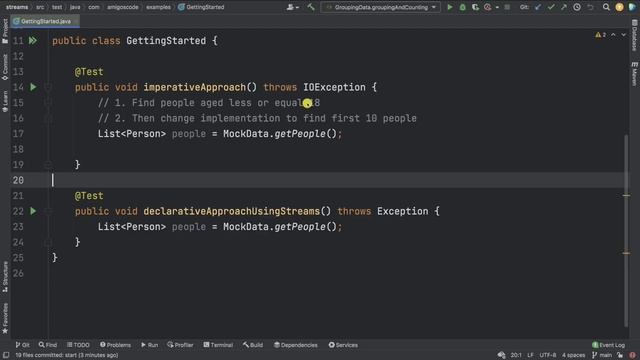Click the editor vertical scrollbar thumb
640x360 pixels.
tap(626, 231)
